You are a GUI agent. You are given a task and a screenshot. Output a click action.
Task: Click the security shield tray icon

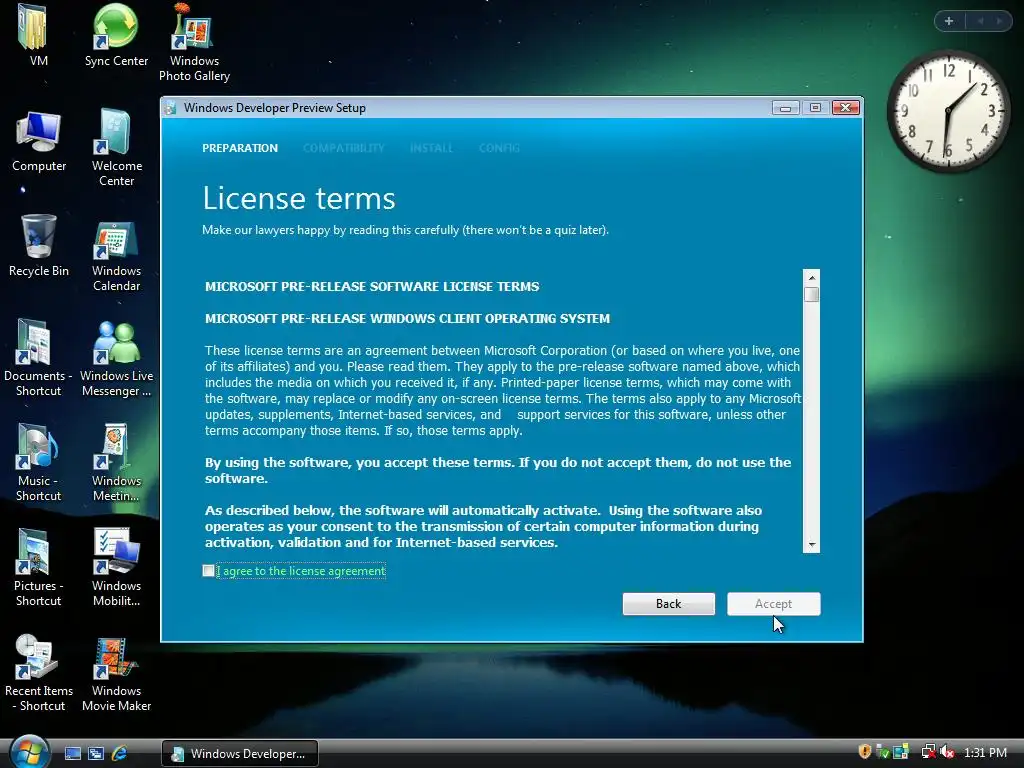click(865, 752)
